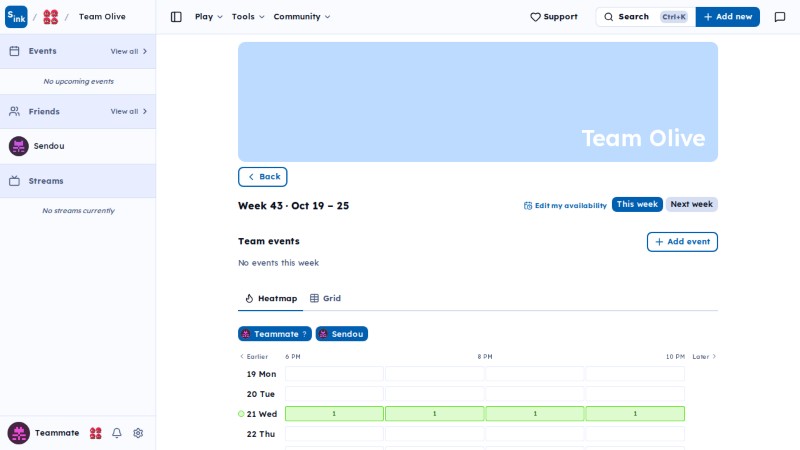Click the Support heart icon
This screenshot has height=450, width=800.
[x=535, y=17]
